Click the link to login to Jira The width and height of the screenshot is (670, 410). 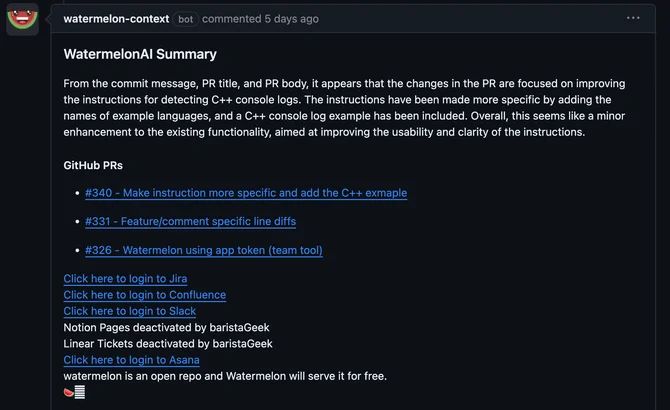[x=125, y=279]
